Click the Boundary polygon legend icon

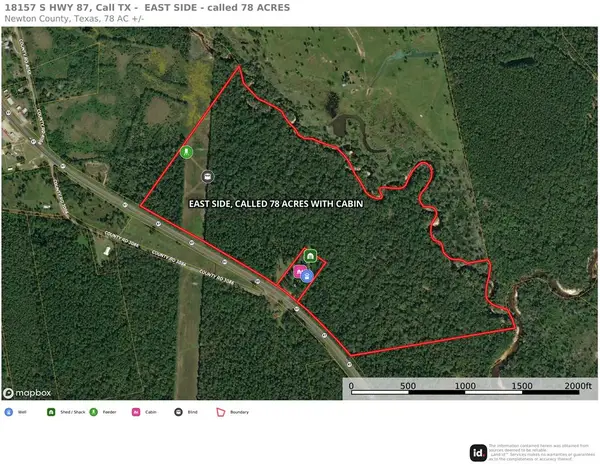click(221, 412)
